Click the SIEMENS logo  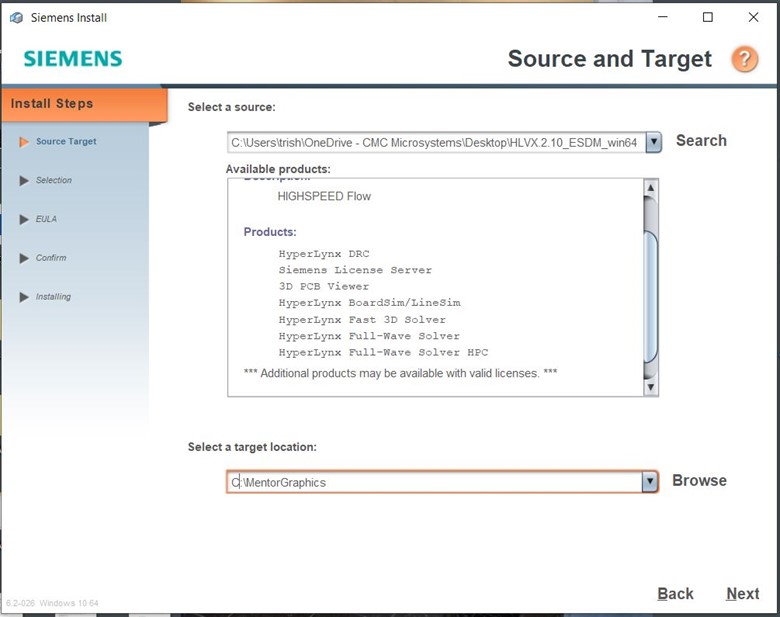73,59
